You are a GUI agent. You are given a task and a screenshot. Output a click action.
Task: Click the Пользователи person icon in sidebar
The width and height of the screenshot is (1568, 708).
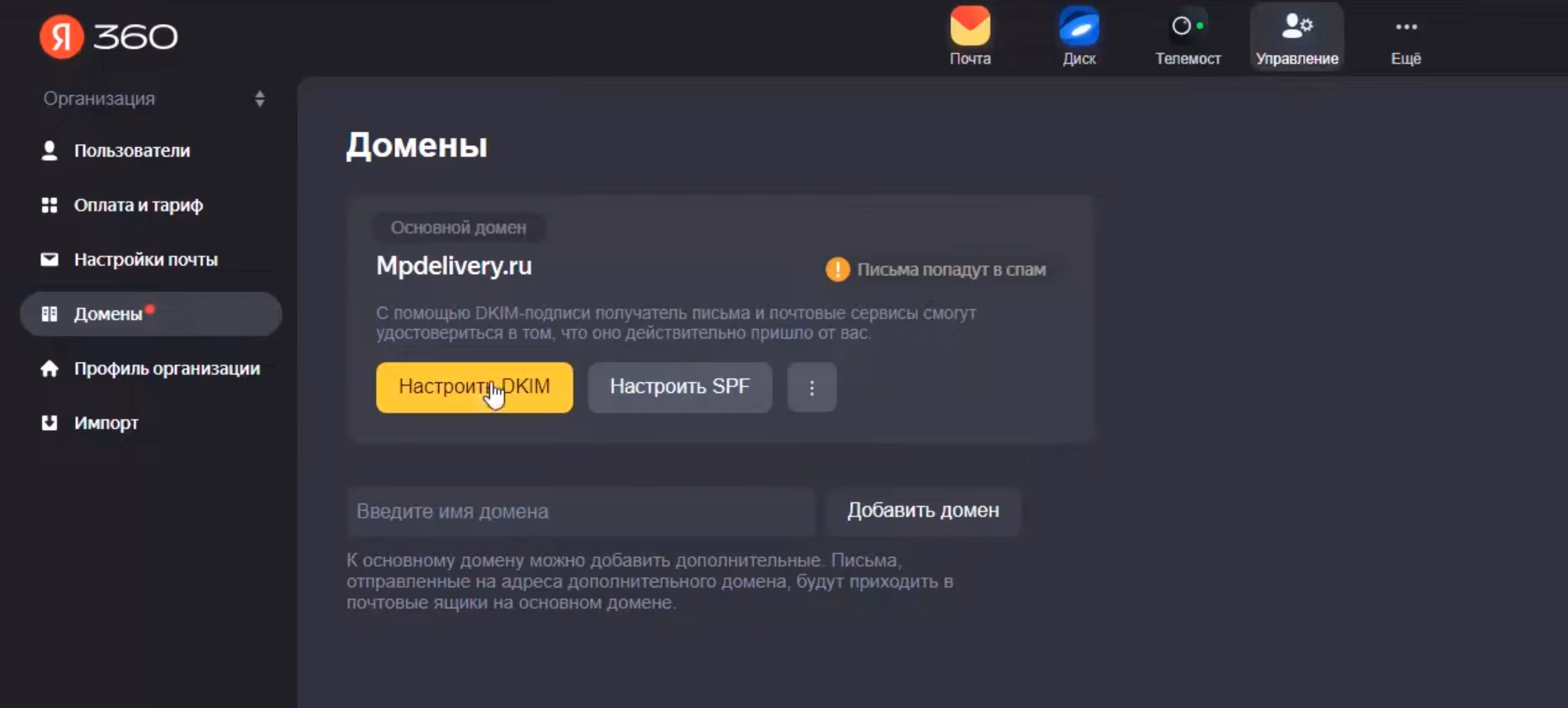50,150
